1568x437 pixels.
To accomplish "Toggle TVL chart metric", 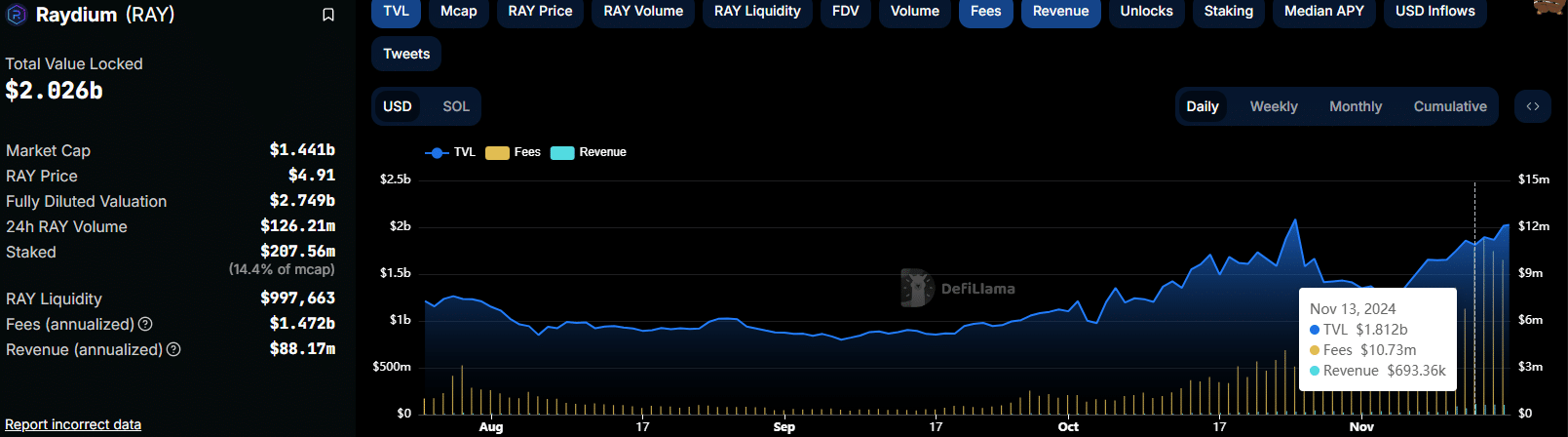I will coord(396,11).
